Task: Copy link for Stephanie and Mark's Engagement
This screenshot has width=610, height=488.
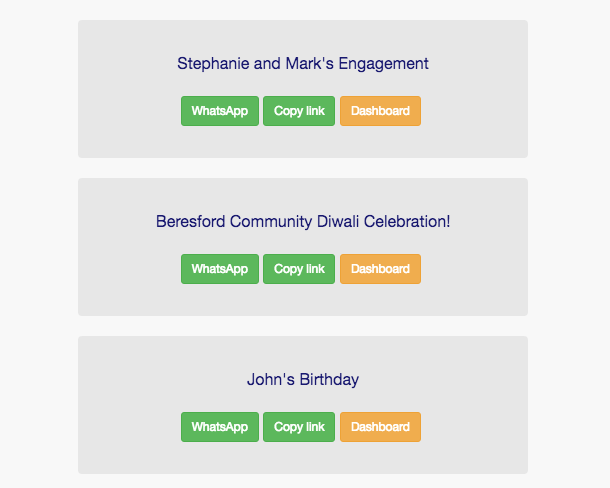Action: tap(299, 111)
